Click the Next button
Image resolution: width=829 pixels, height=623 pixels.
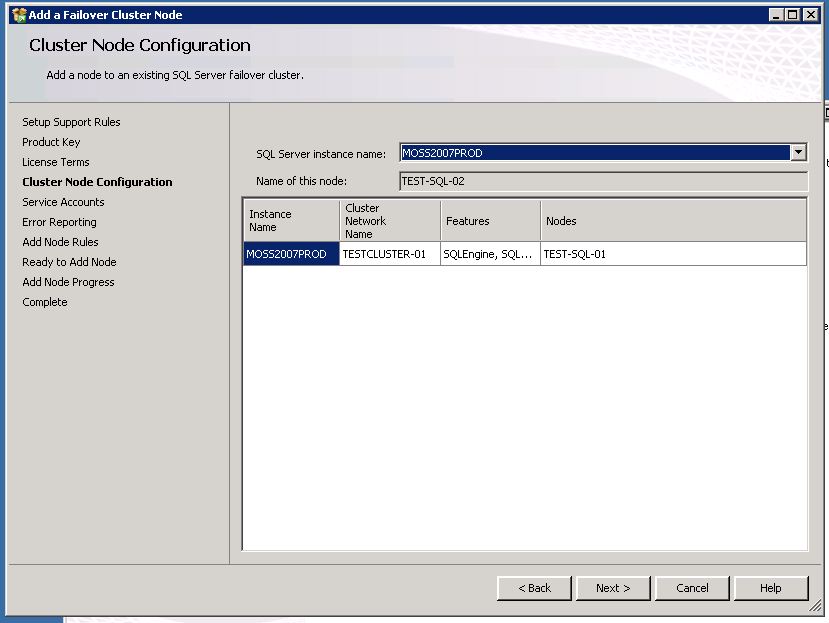[x=613, y=588]
